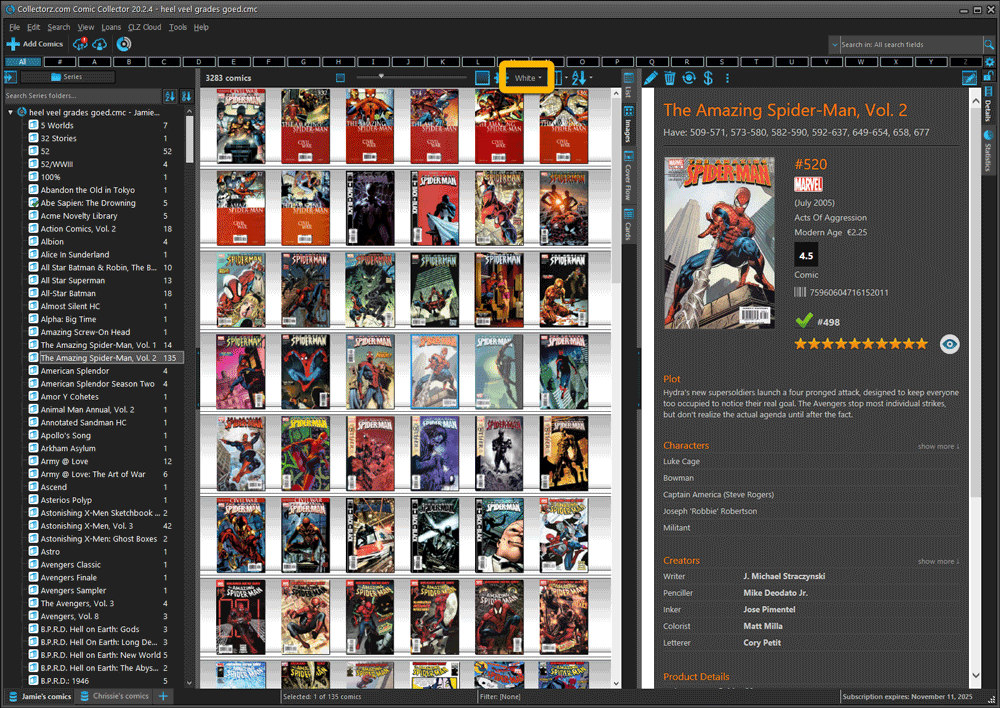
Task: Switch to Cover Flow view tab
Action: (628, 175)
